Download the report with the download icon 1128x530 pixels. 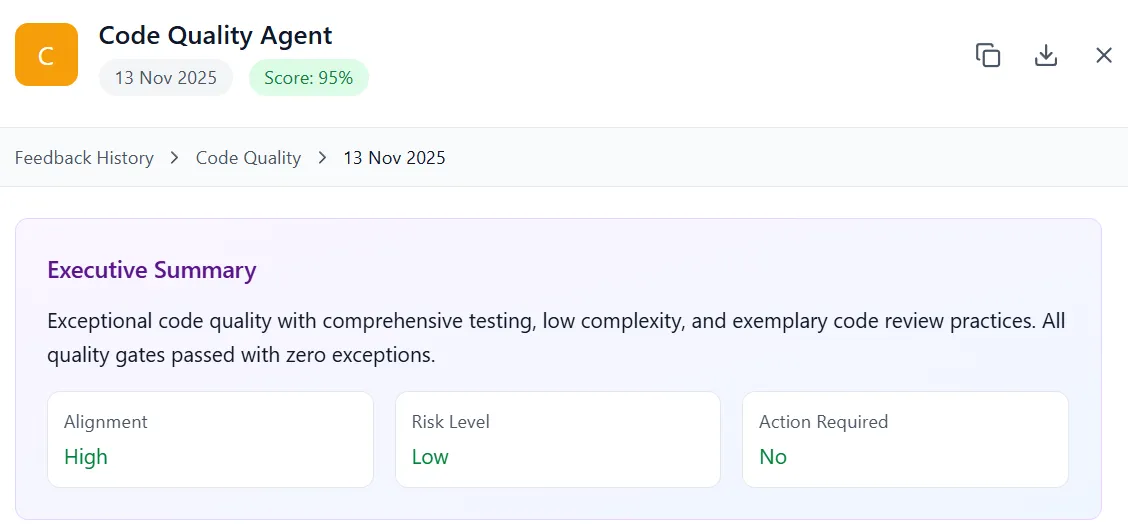1046,55
